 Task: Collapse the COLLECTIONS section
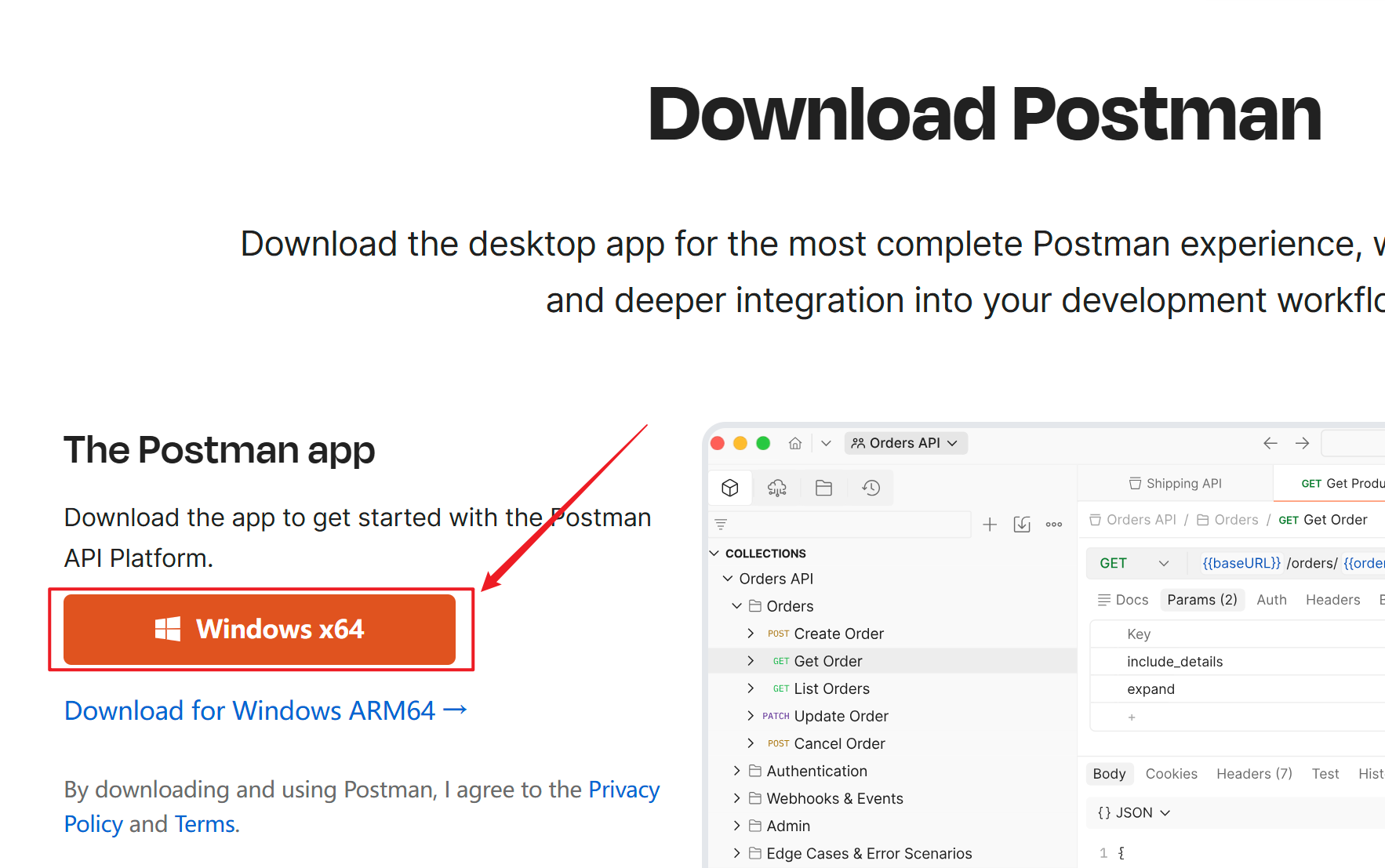point(714,553)
